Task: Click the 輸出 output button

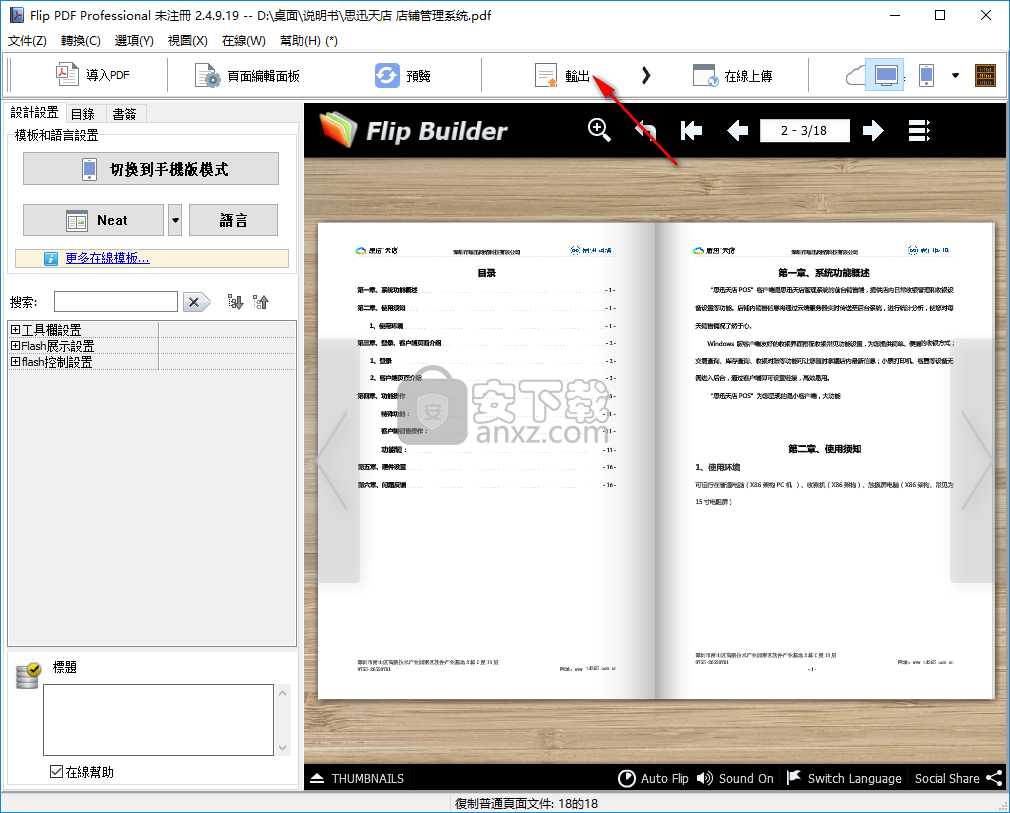Action: click(x=562, y=76)
